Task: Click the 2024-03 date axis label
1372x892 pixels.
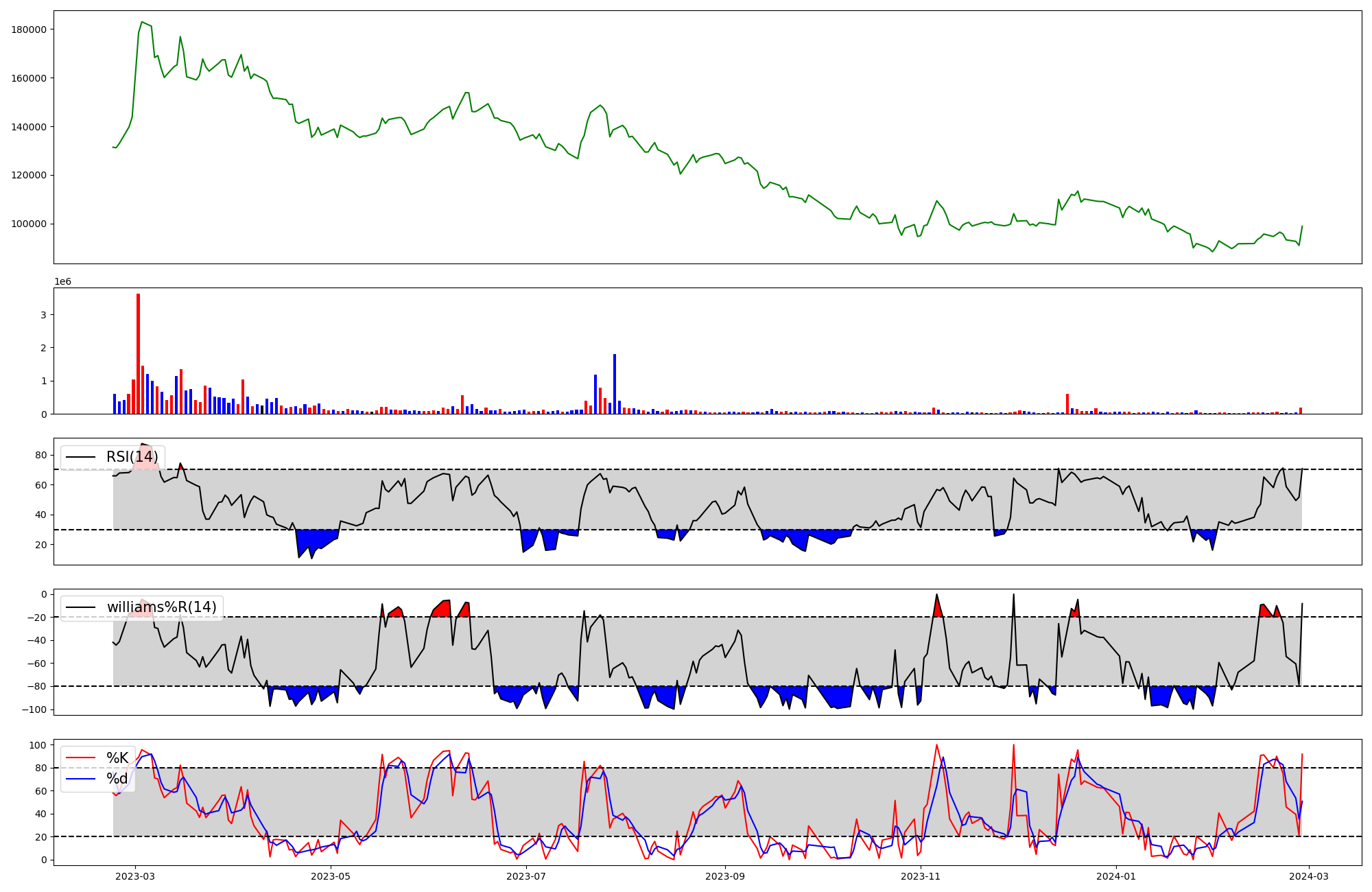Action: click(x=1309, y=876)
